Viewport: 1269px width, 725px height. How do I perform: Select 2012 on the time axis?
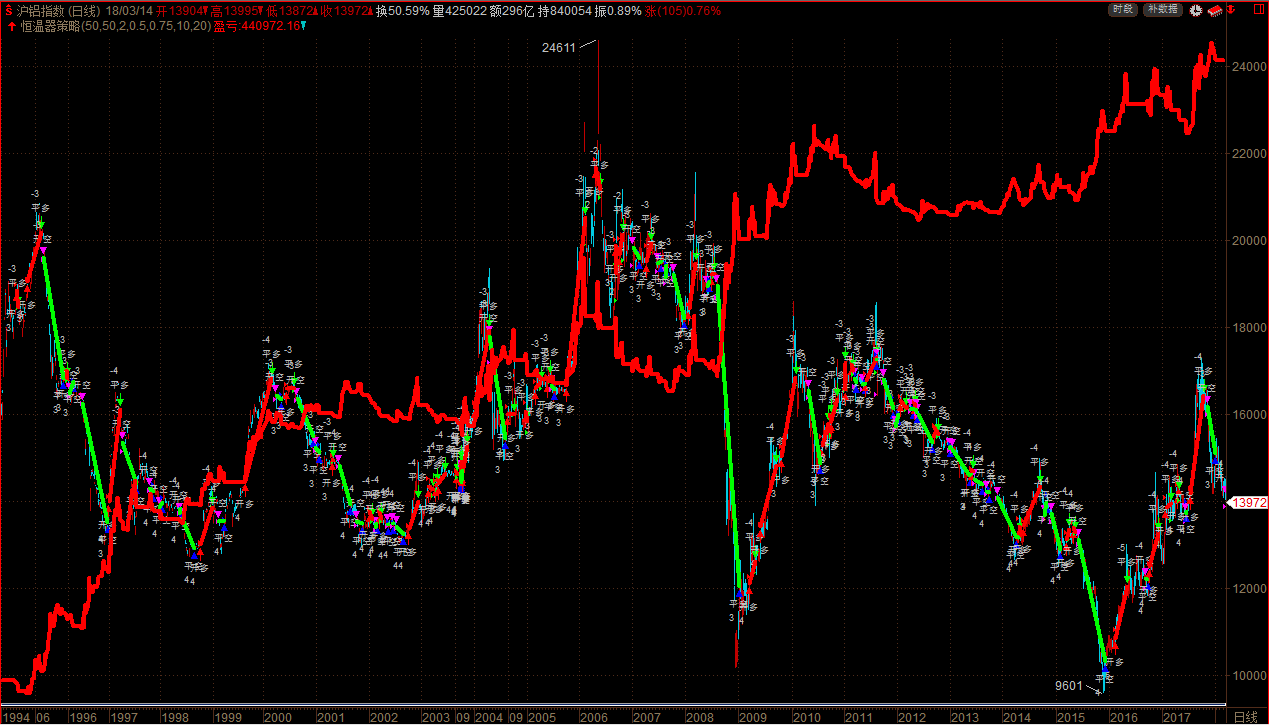click(911, 717)
